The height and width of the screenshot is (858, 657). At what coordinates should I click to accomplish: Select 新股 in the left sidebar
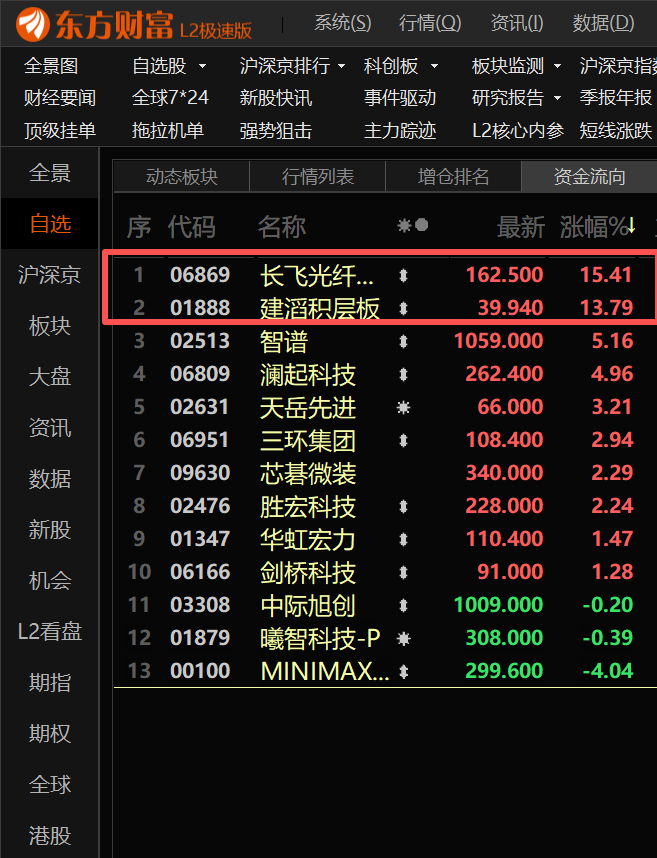tap(50, 530)
